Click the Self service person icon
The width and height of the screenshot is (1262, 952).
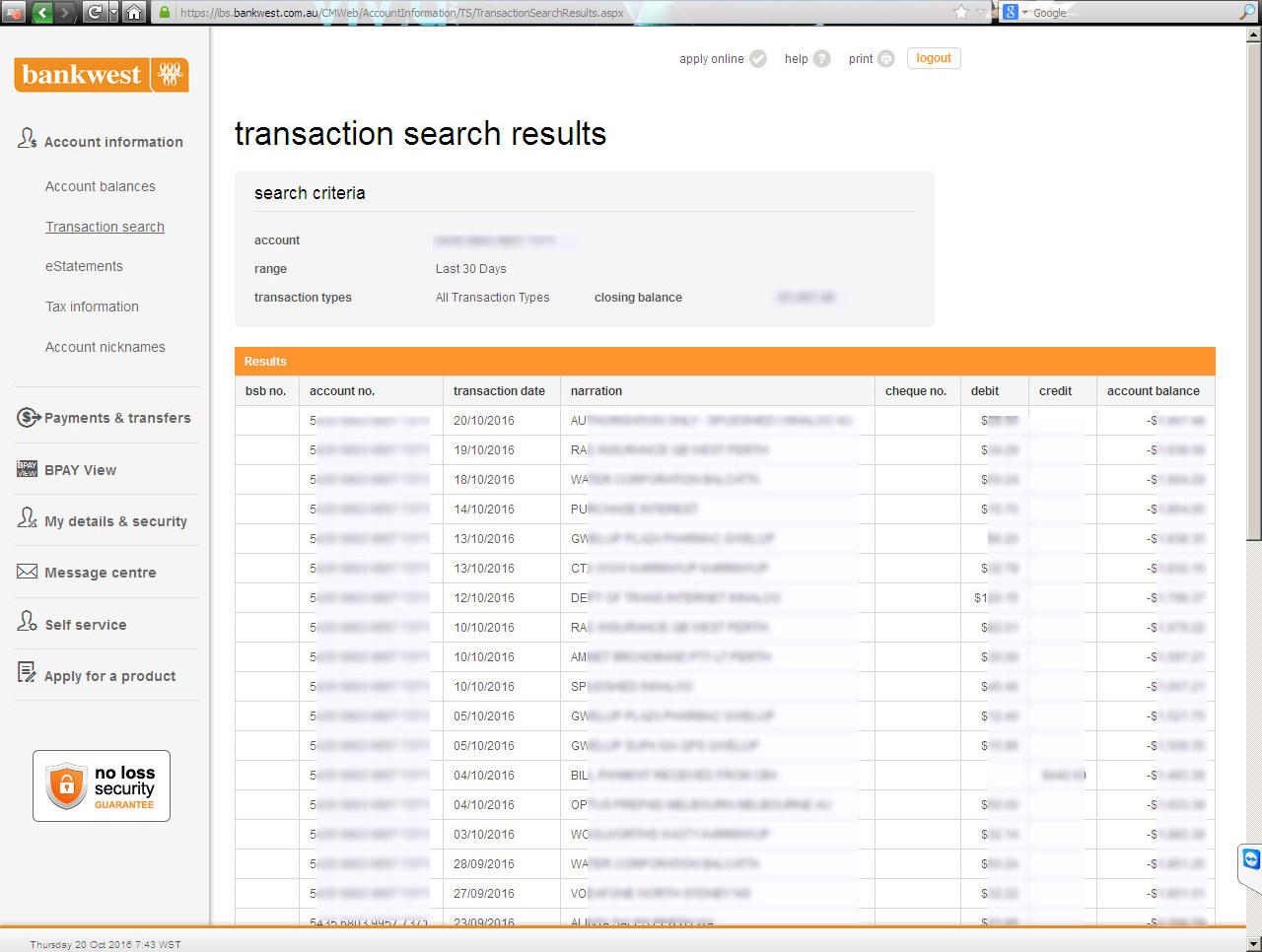tap(27, 621)
